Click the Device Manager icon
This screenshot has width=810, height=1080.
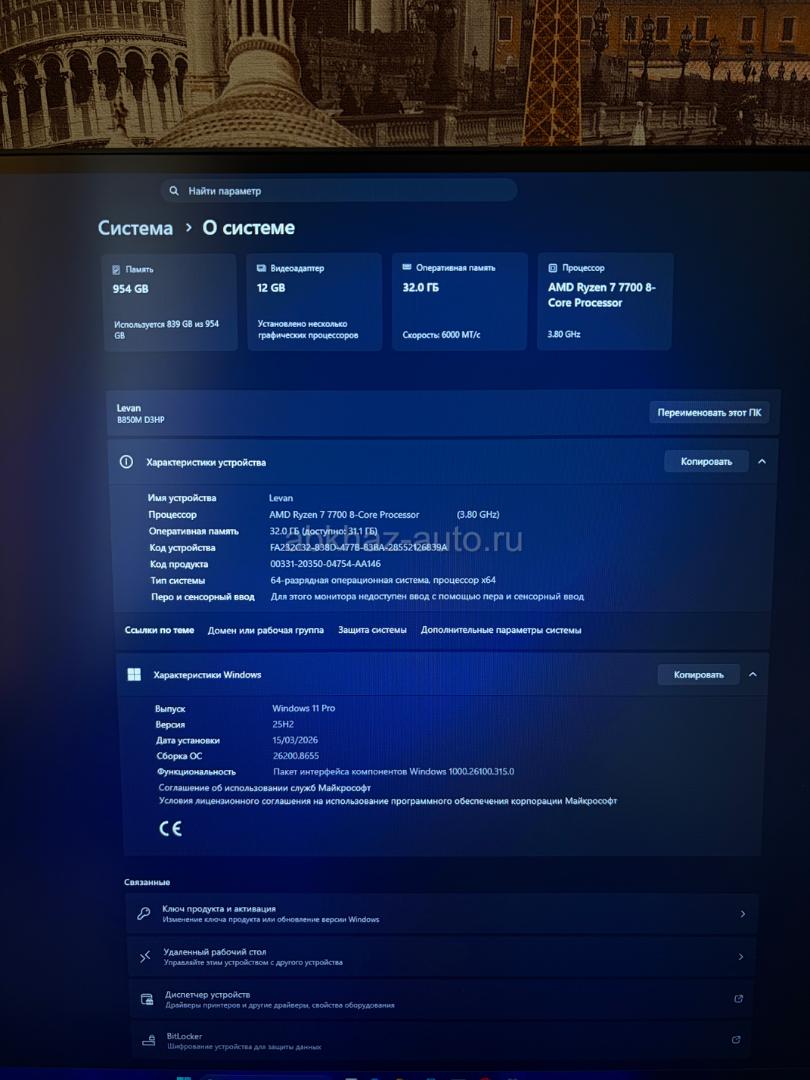(x=147, y=999)
